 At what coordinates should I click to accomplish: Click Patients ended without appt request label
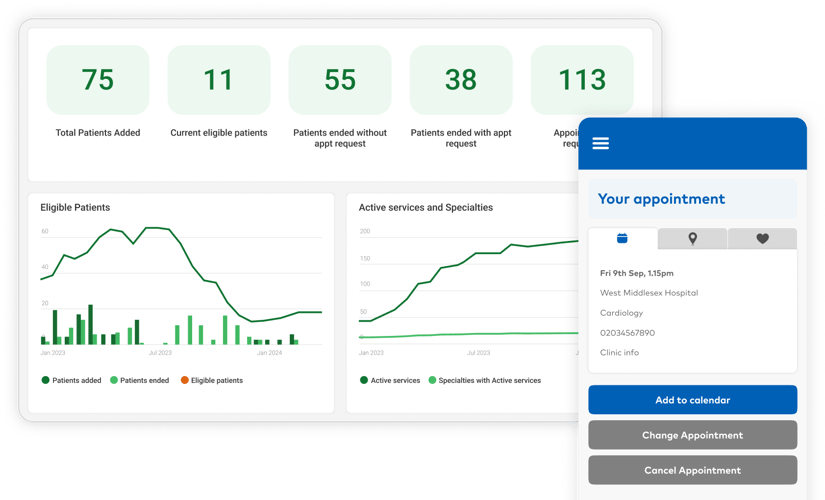click(340, 138)
